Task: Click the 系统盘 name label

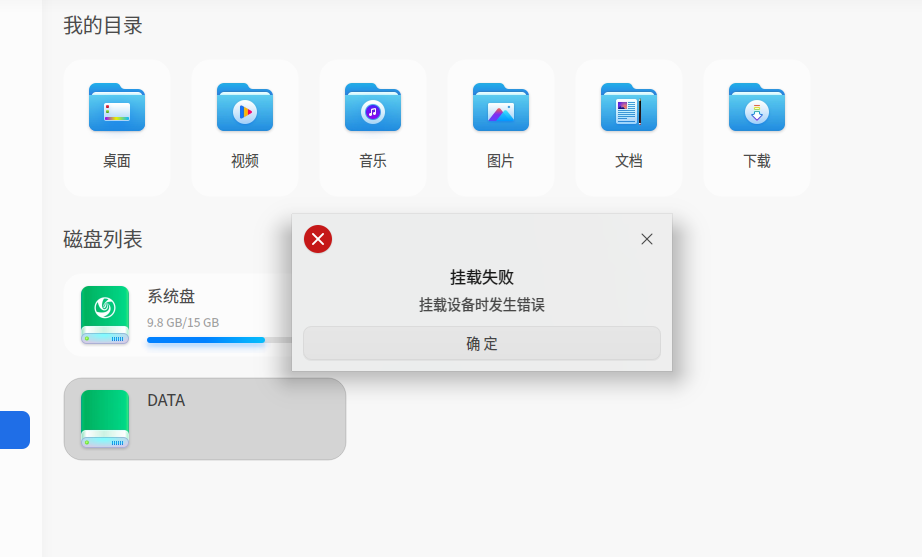Action: 171,296
